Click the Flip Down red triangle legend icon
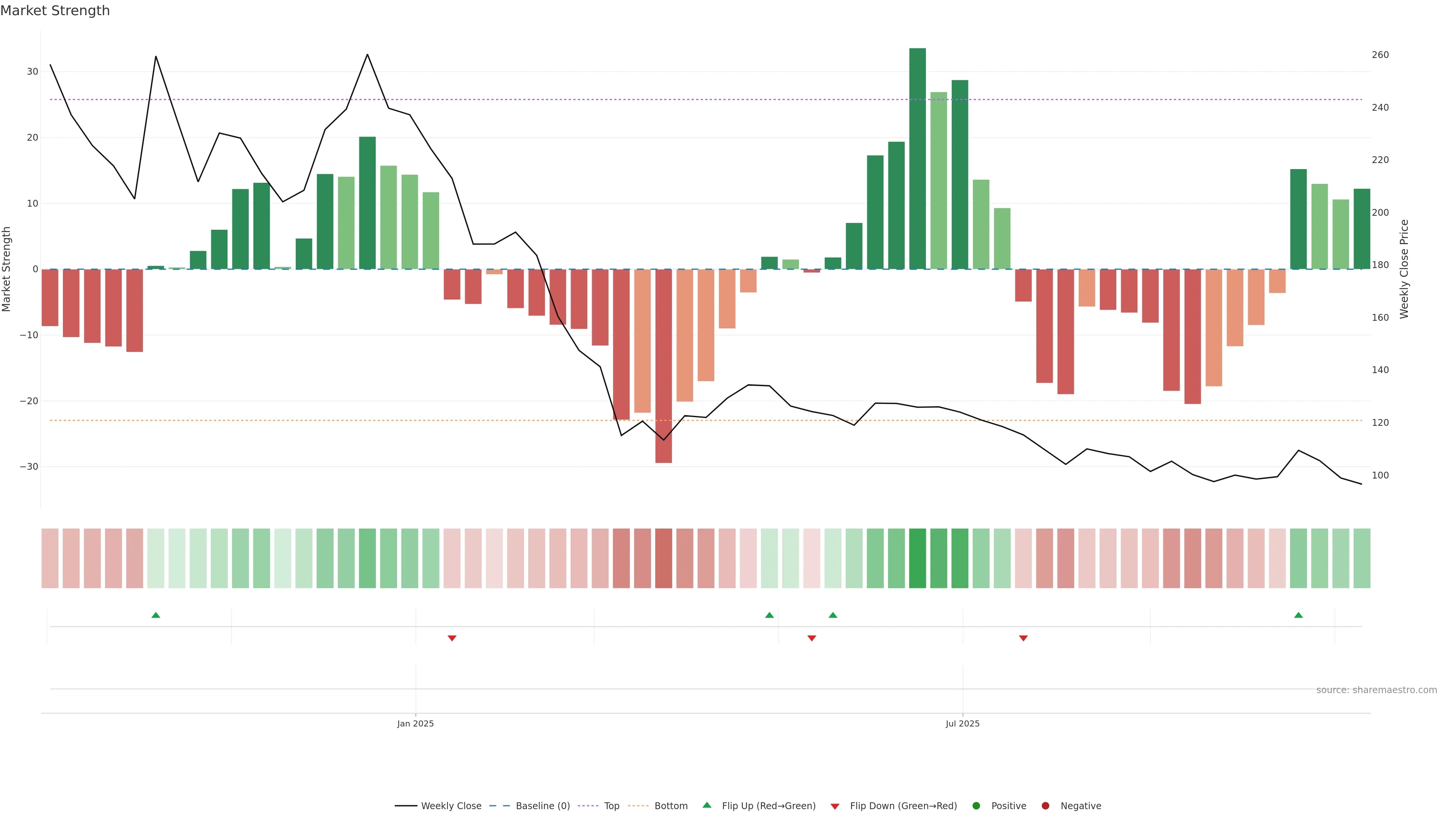The image size is (1456, 819). click(835, 806)
